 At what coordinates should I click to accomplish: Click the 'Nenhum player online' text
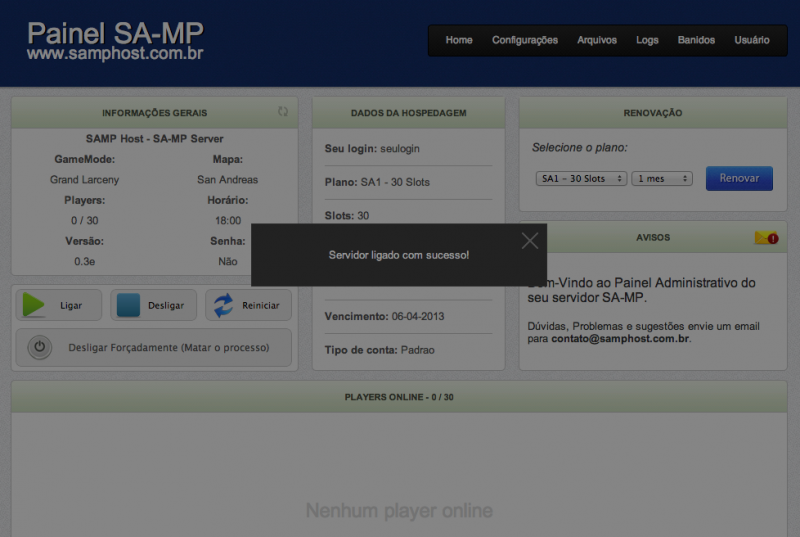399,510
